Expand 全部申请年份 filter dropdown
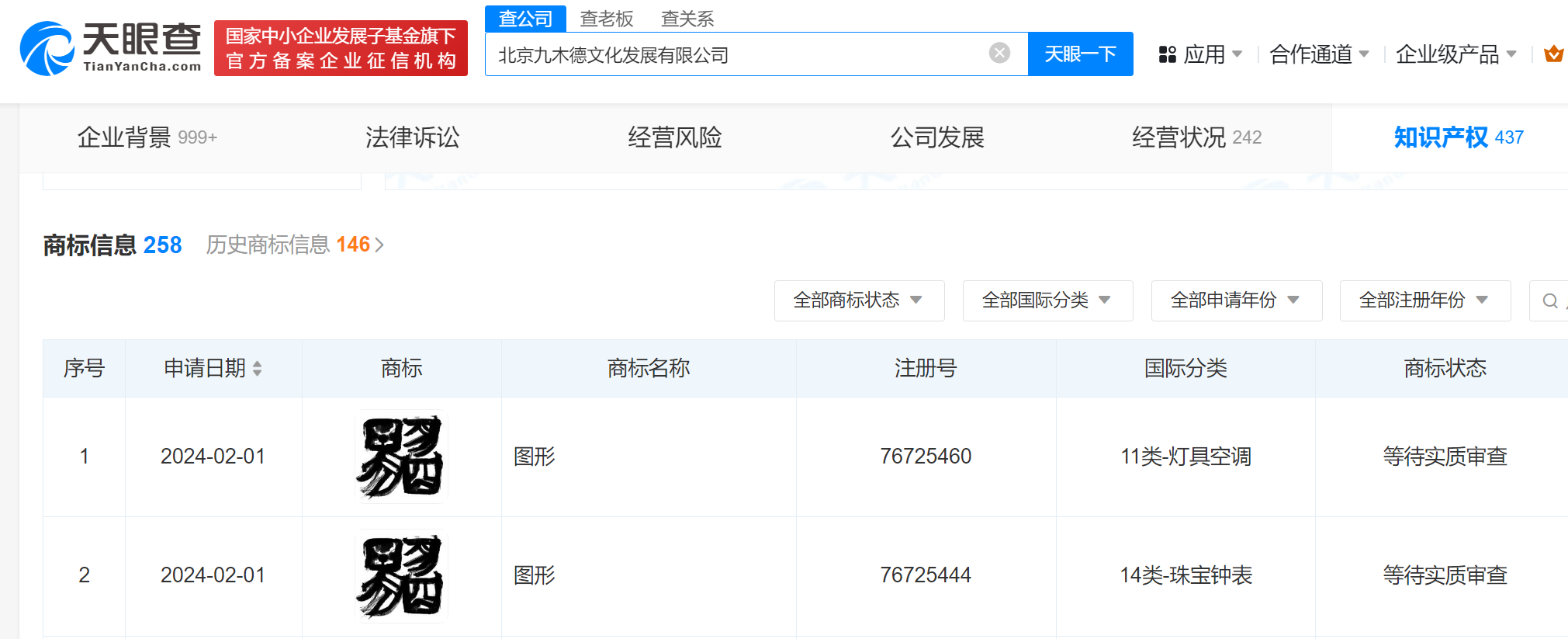This screenshot has width=1568, height=639. point(1237,300)
